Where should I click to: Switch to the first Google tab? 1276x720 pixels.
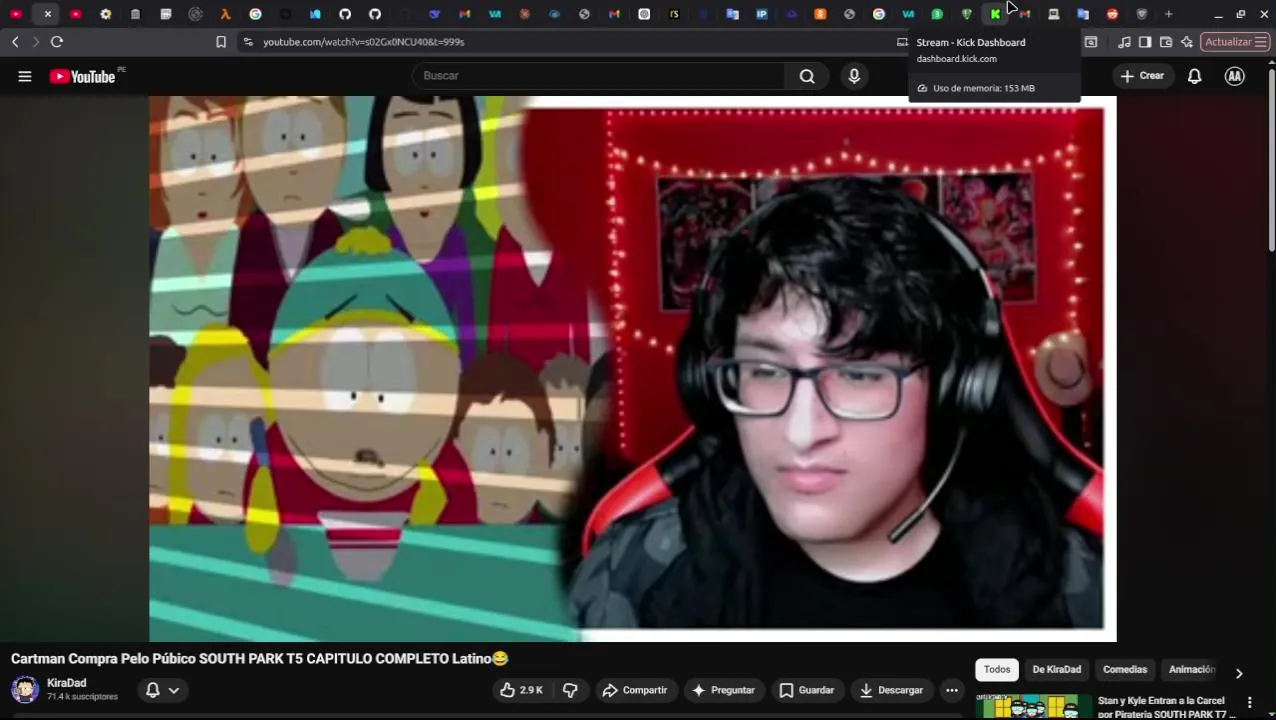(255, 14)
